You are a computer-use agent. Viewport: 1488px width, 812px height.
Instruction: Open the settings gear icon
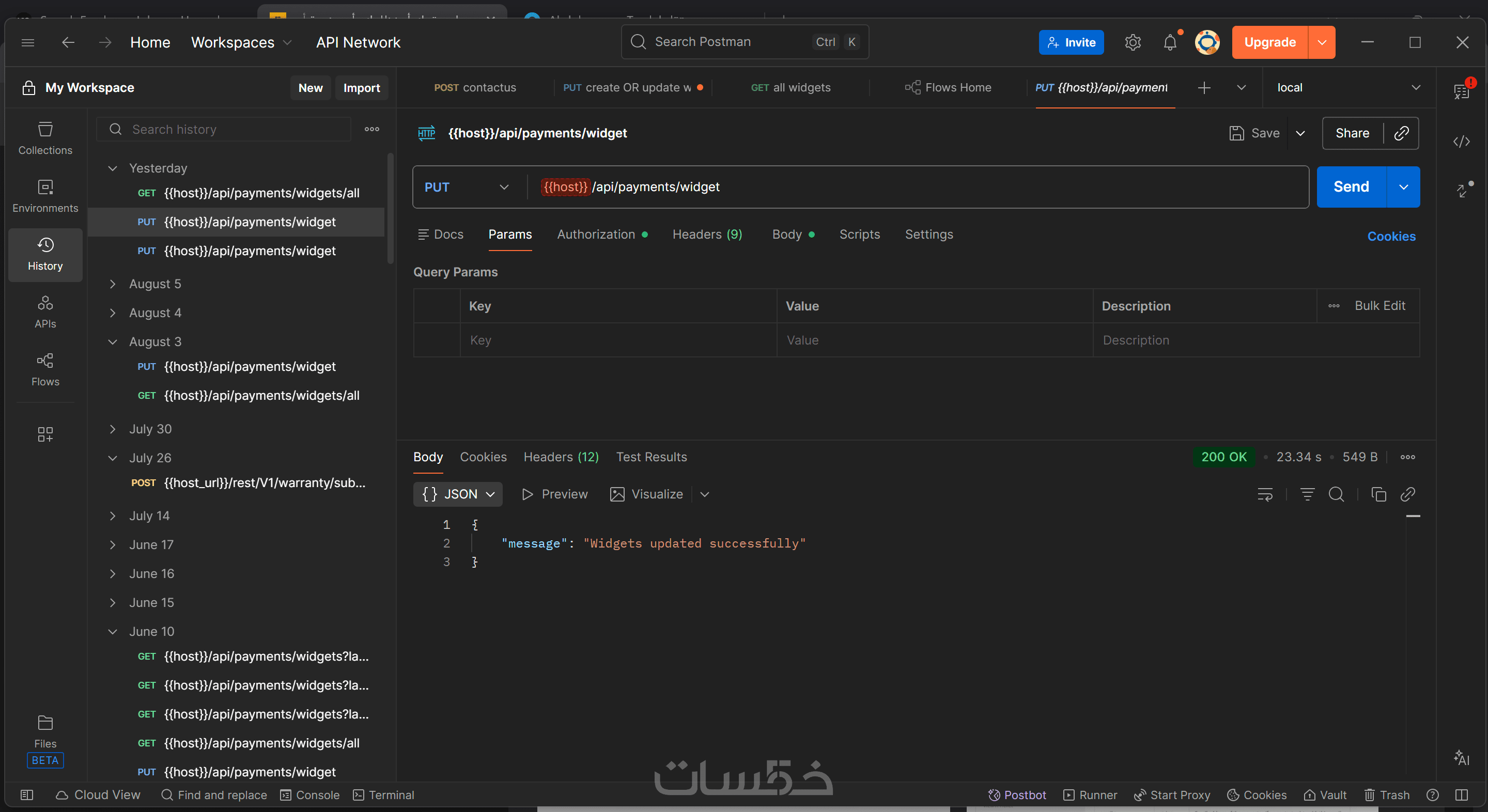(x=1132, y=42)
